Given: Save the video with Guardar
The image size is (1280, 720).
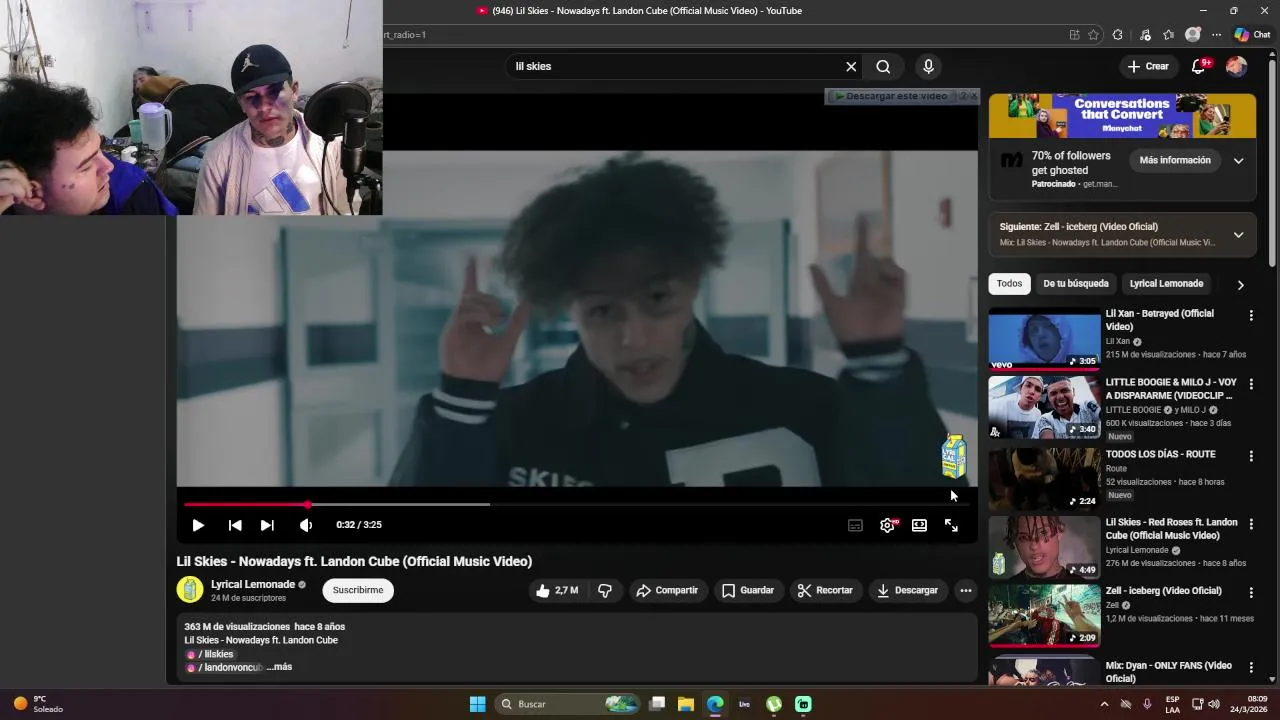Looking at the screenshot, I should [x=748, y=590].
